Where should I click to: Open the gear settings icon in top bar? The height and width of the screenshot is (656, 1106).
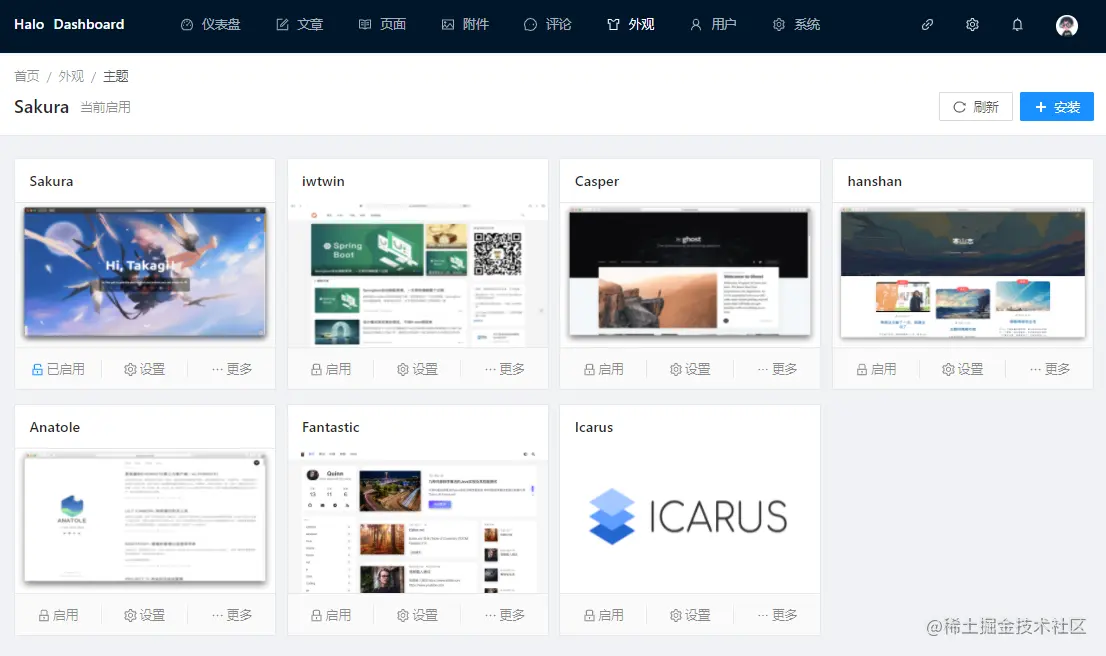[x=972, y=25]
